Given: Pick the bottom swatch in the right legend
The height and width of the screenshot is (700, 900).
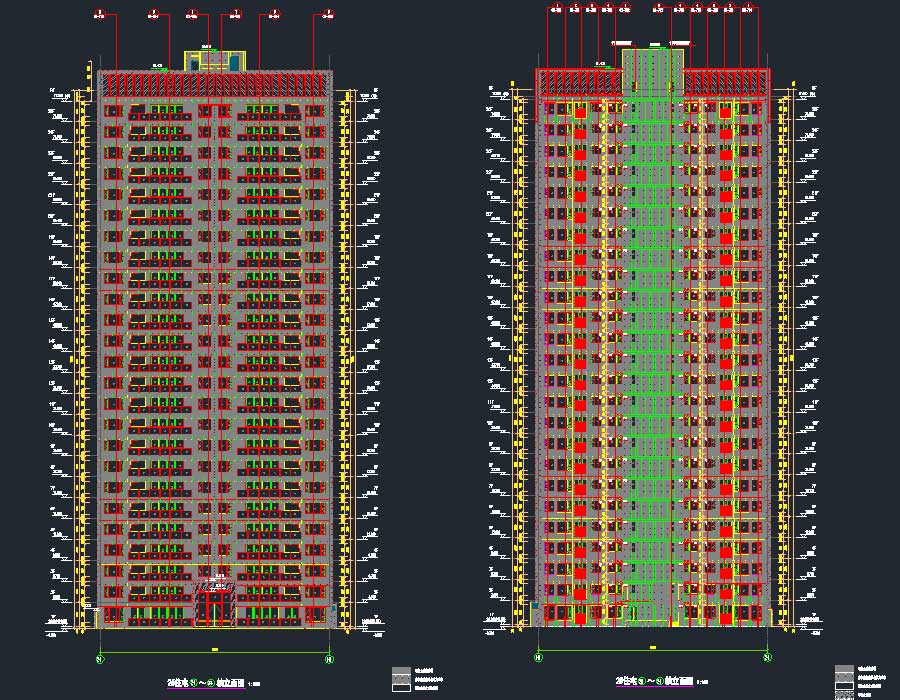Looking at the screenshot, I should [x=842, y=690].
